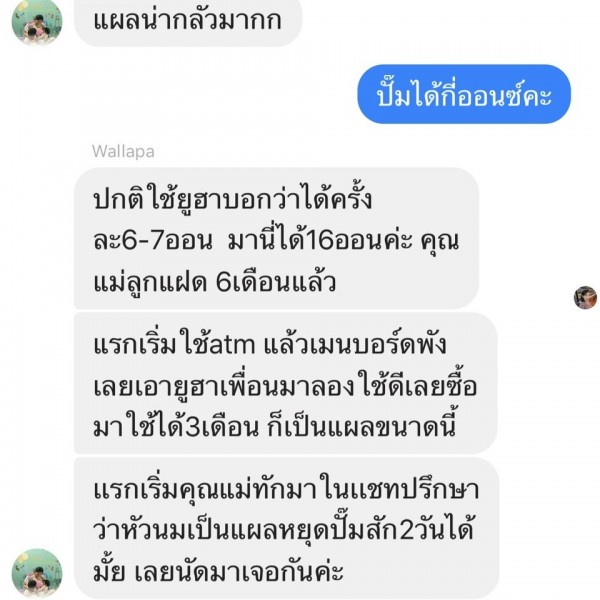Tap the line มาใช้ได้3เดือน ก็เป็นแผลขนาดนี้

pos(275,427)
